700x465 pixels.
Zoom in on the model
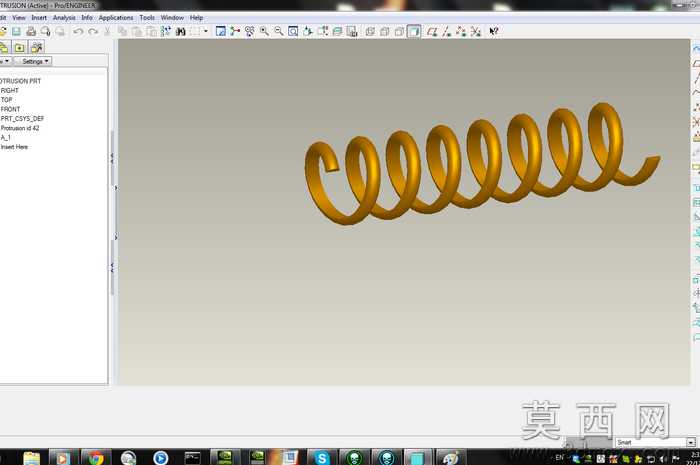pos(264,31)
